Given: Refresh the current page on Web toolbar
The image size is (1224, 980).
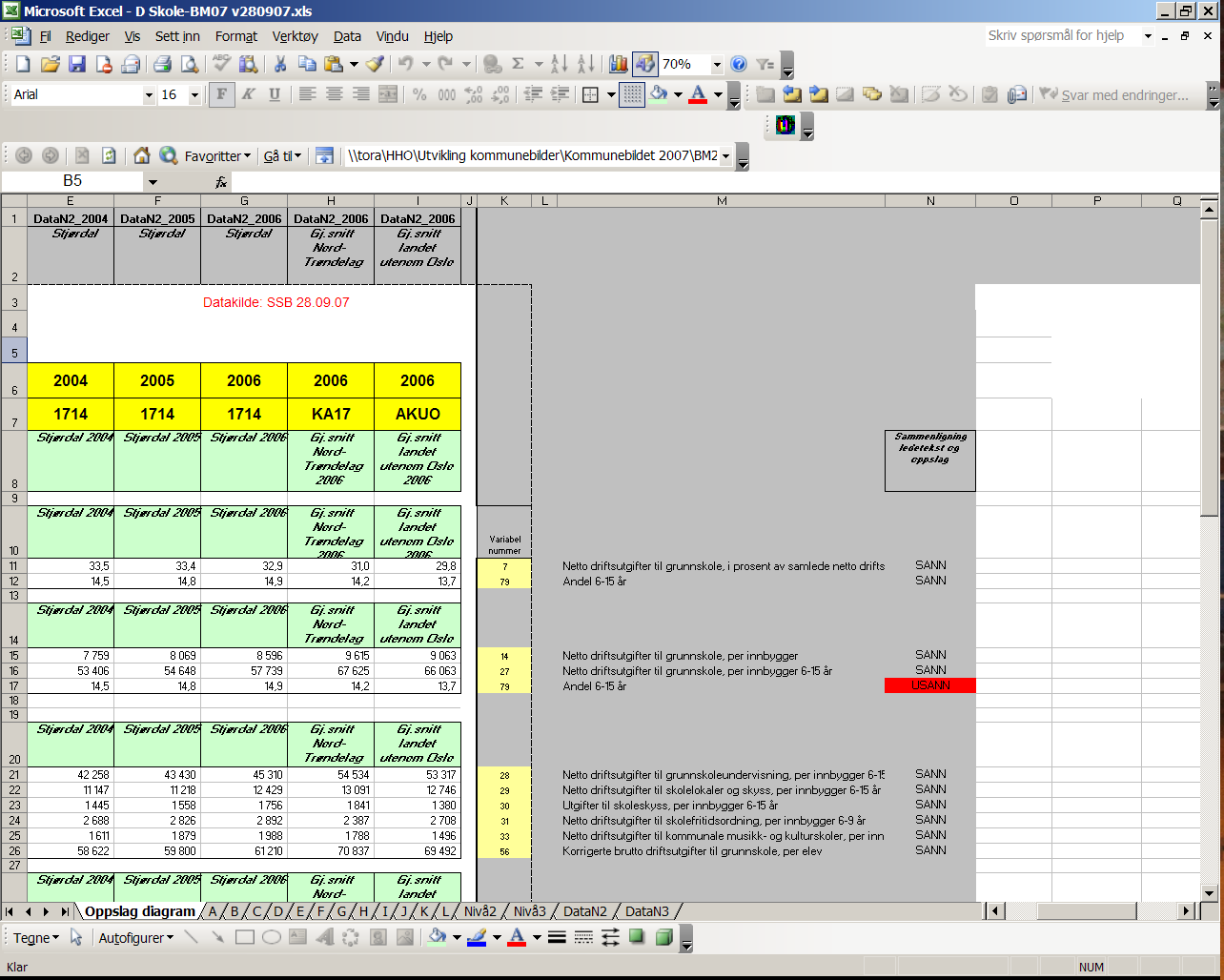Looking at the screenshot, I should (109, 155).
